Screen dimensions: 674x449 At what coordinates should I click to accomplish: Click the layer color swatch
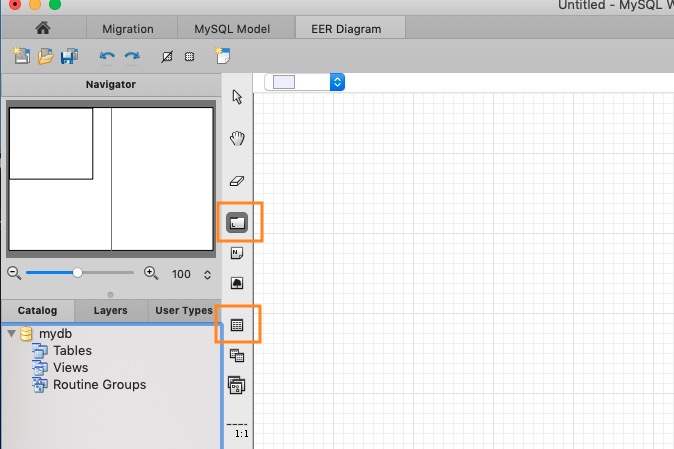(x=284, y=82)
